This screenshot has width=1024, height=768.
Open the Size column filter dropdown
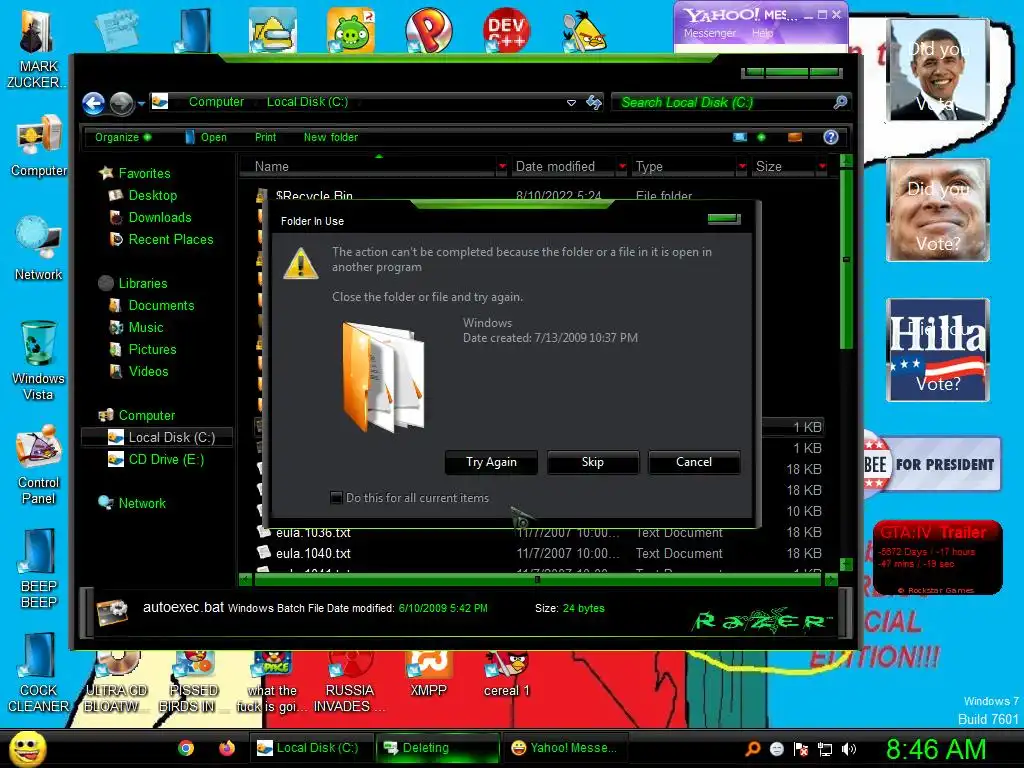tap(822, 167)
